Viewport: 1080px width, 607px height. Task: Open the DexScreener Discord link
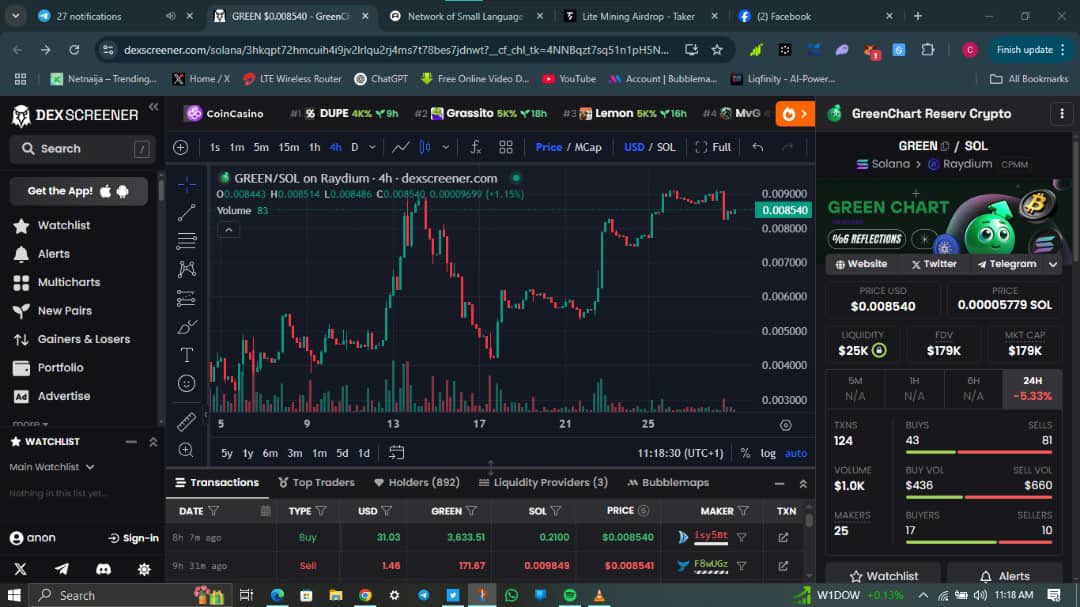click(x=103, y=569)
